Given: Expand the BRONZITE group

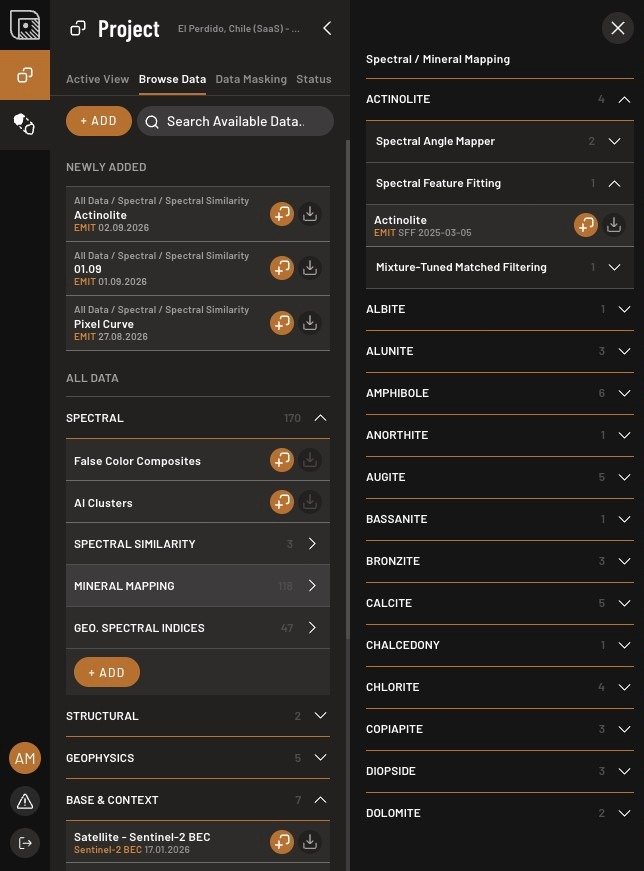Looking at the screenshot, I should pyautogui.click(x=500, y=561).
